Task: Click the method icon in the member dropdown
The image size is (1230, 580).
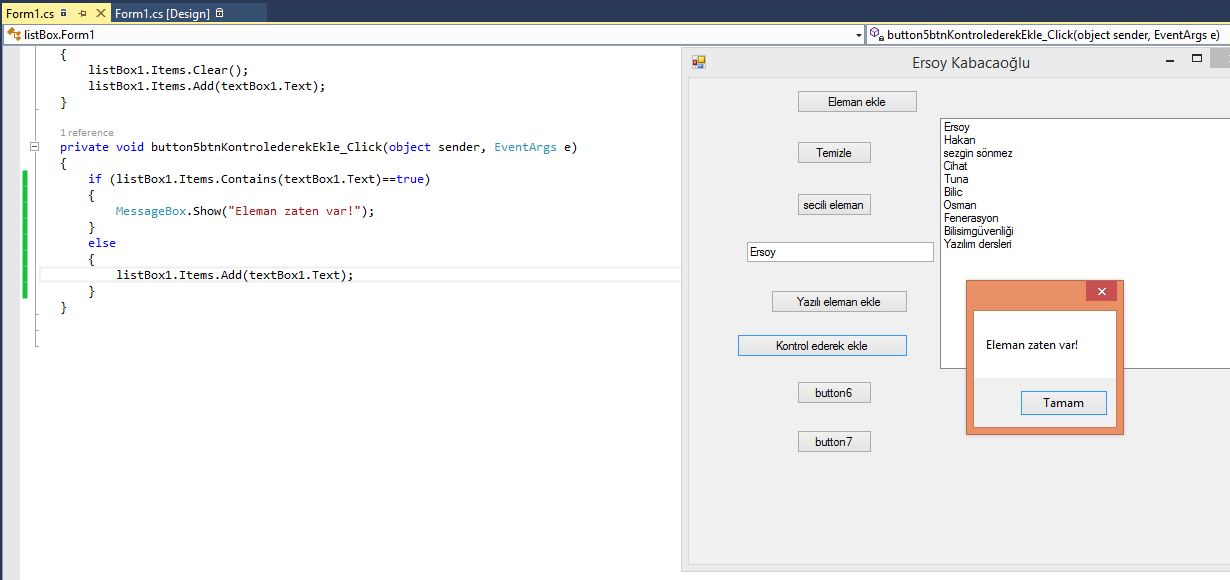Action: 876,35
